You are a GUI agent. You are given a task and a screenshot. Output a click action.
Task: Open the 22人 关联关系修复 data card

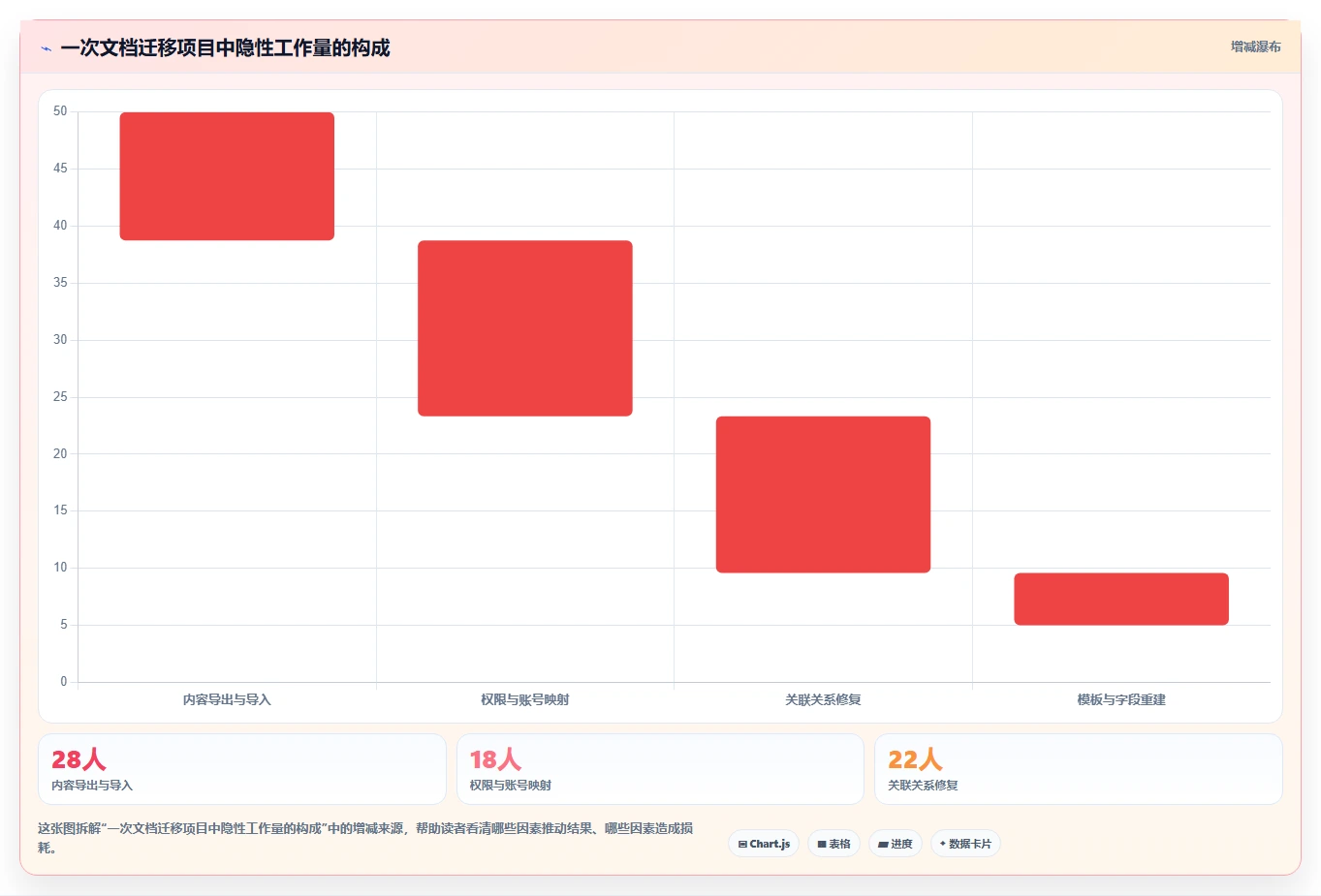[x=1079, y=769]
